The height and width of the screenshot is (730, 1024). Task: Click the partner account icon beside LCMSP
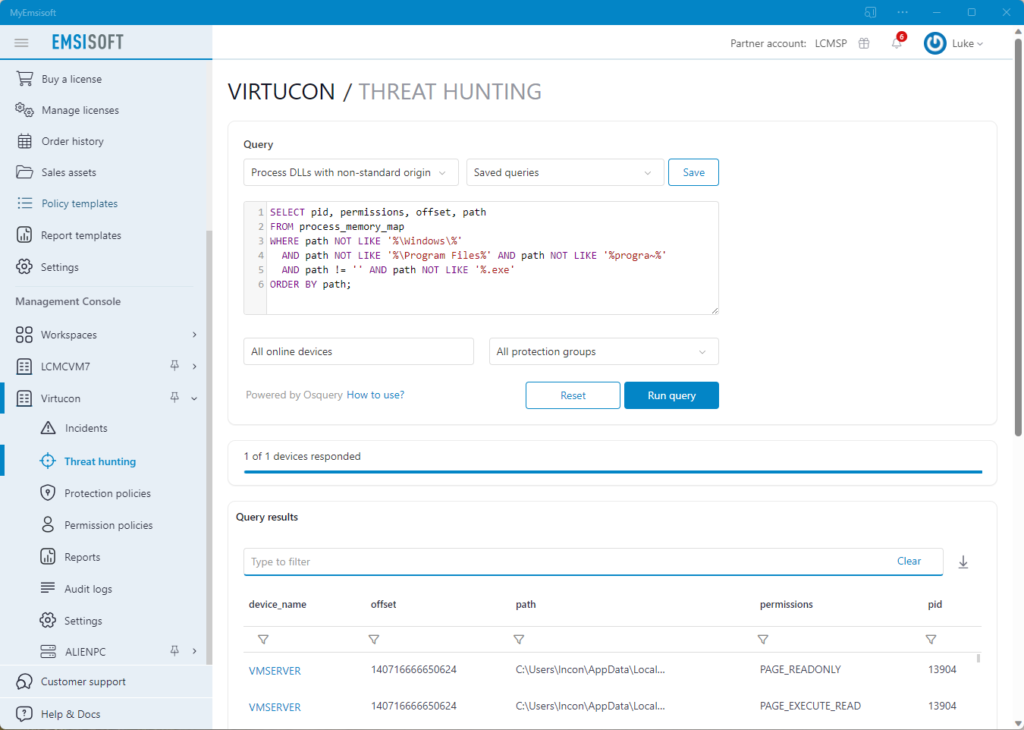864,43
